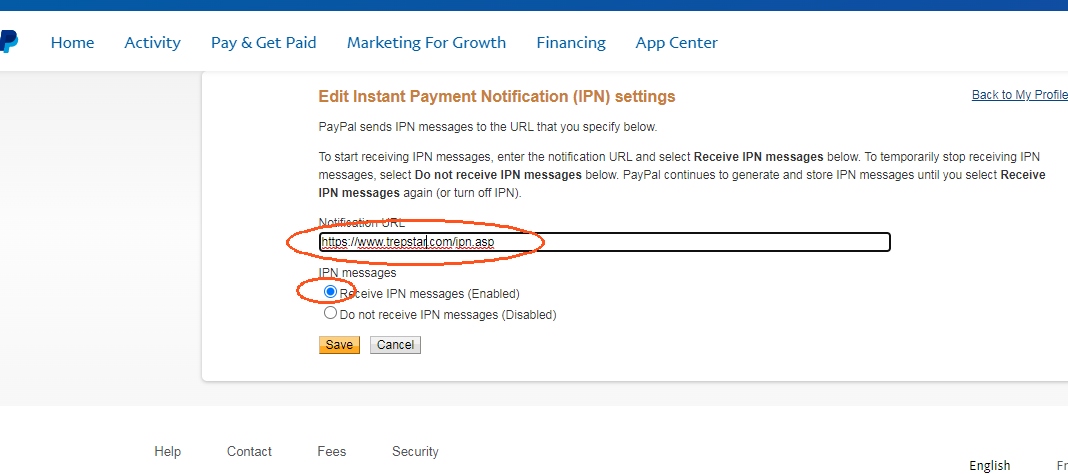Open the Financing menu

571,43
